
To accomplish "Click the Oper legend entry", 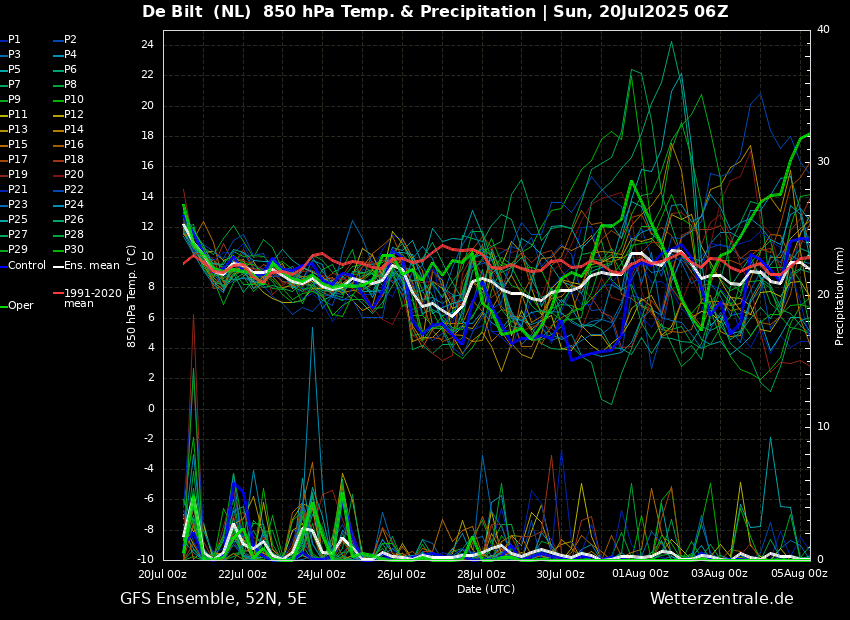I will (17, 306).
